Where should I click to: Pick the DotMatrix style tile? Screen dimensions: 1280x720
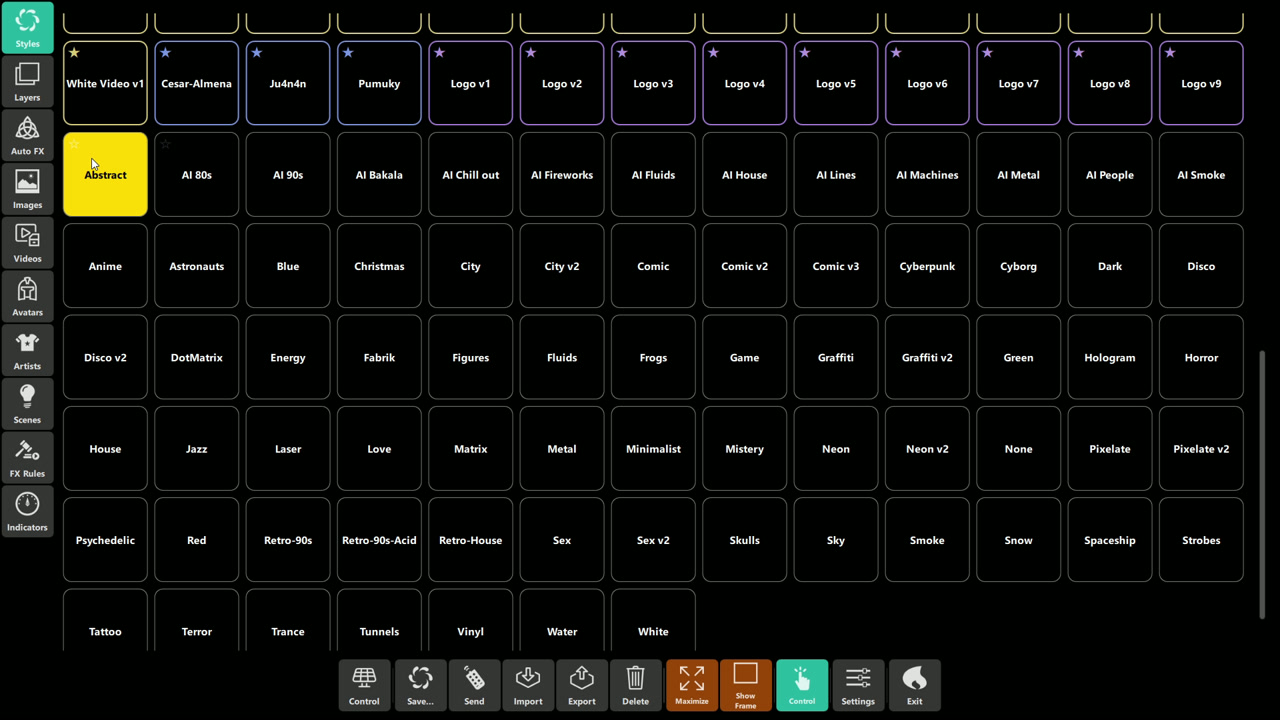(x=197, y=357)
